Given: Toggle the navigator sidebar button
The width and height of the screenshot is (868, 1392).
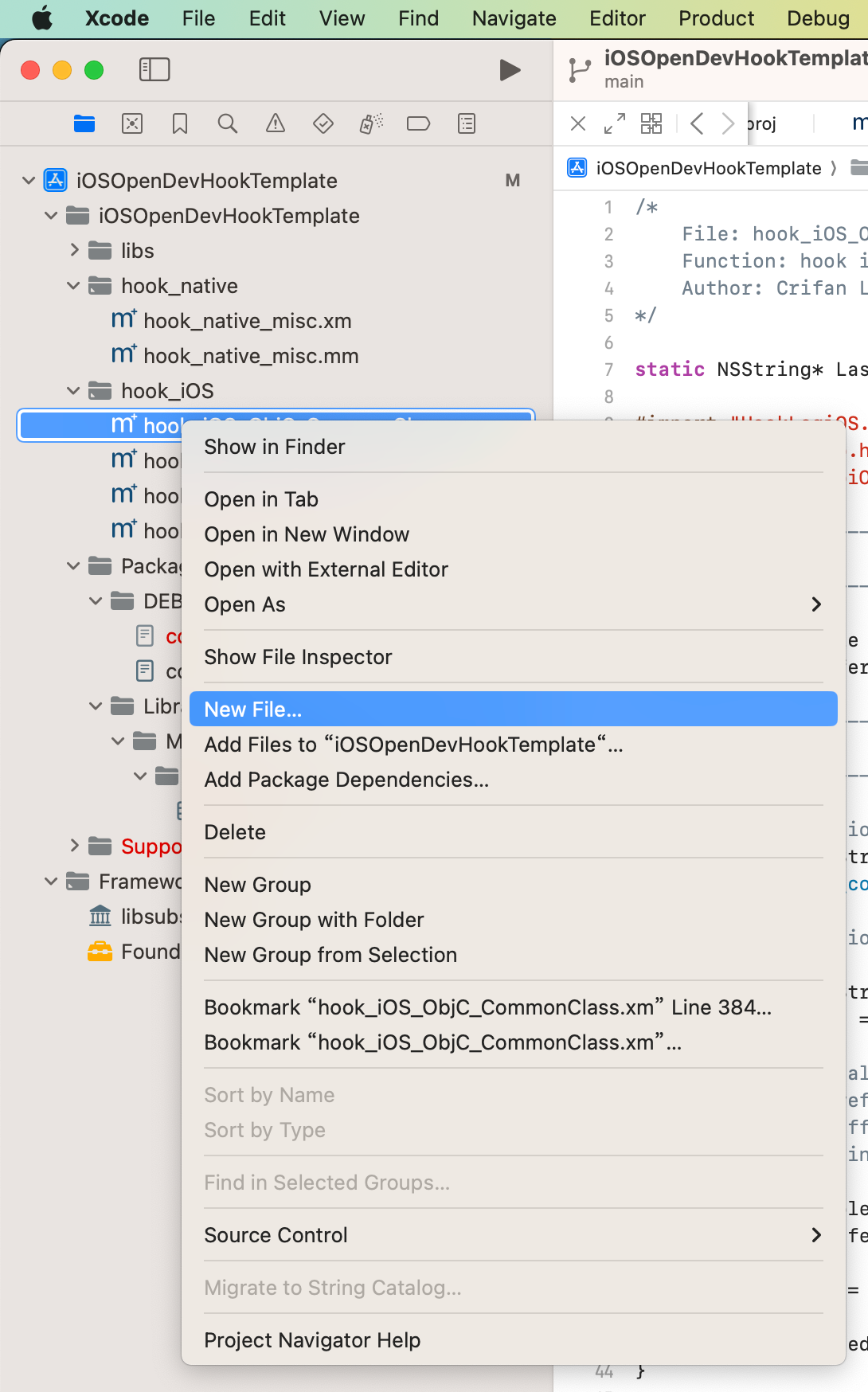Looking at the screenshot, I should point(154,70).
